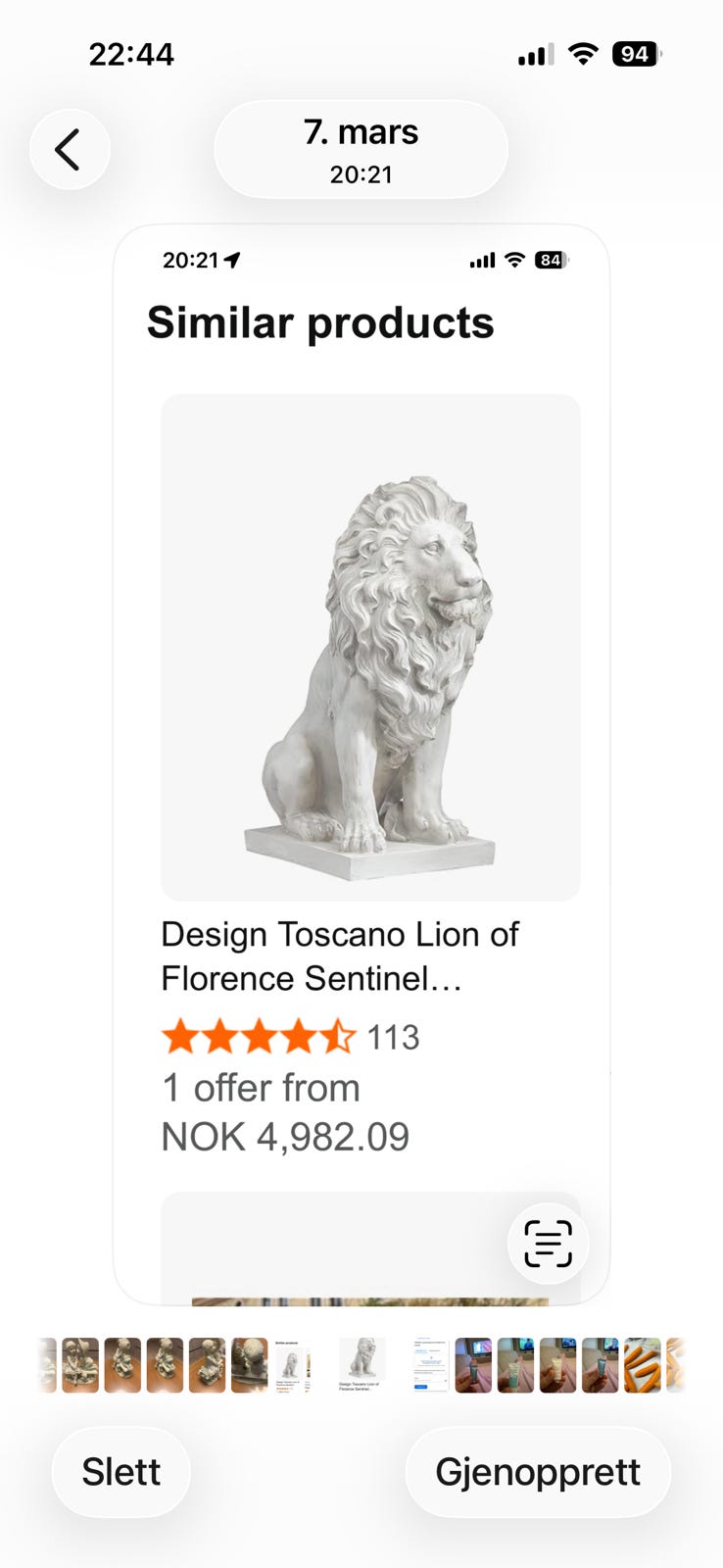Tap the battery indicator showing 94
Viewport: 723px width, 1568px height.
[x=636, y=54]
